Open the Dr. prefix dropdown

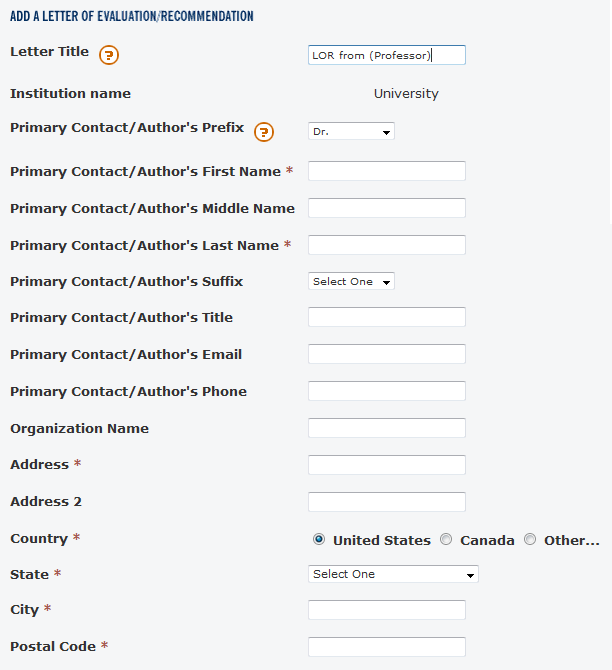[351, 131]
